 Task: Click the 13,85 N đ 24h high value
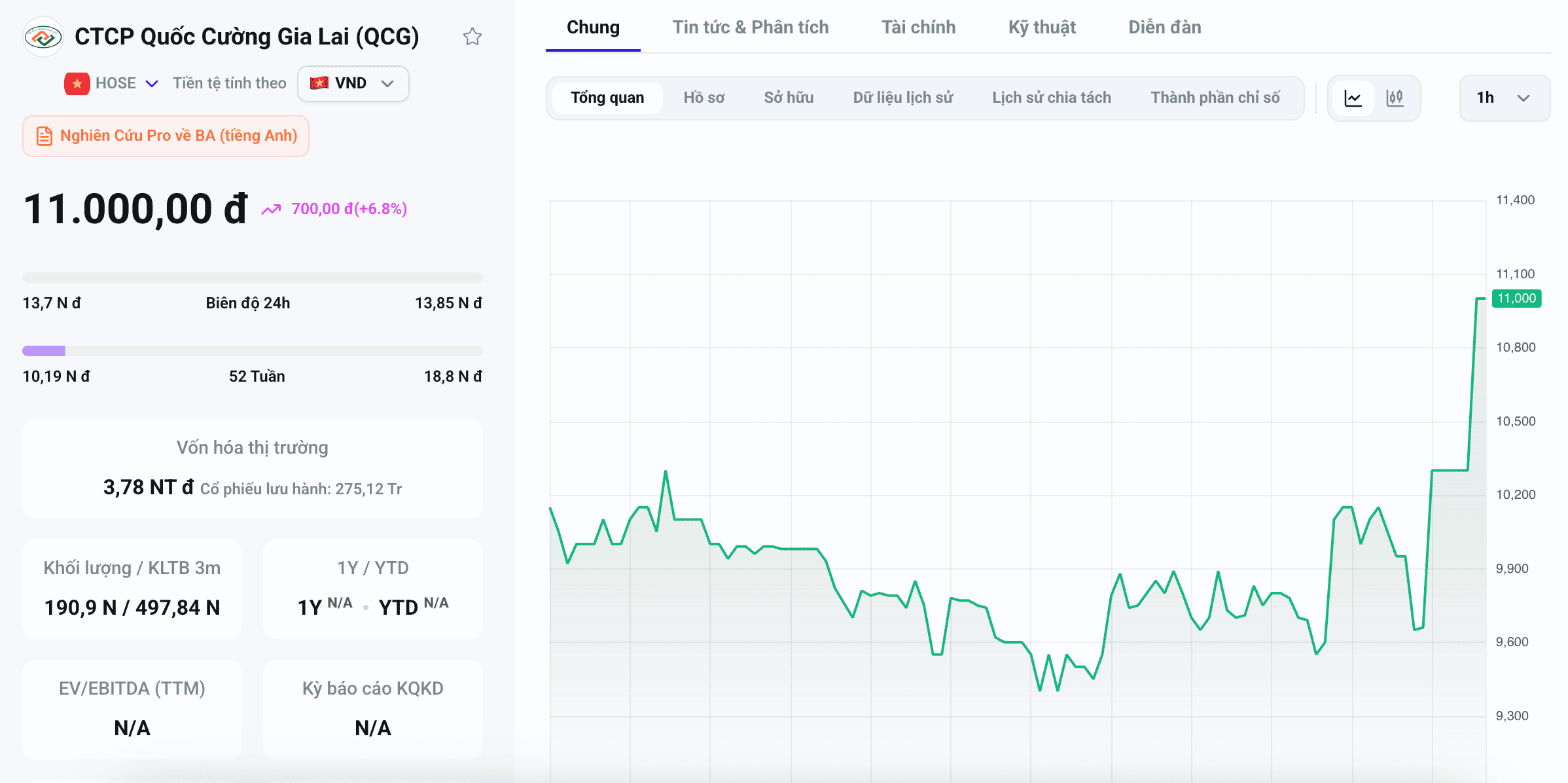coord(448,303)
